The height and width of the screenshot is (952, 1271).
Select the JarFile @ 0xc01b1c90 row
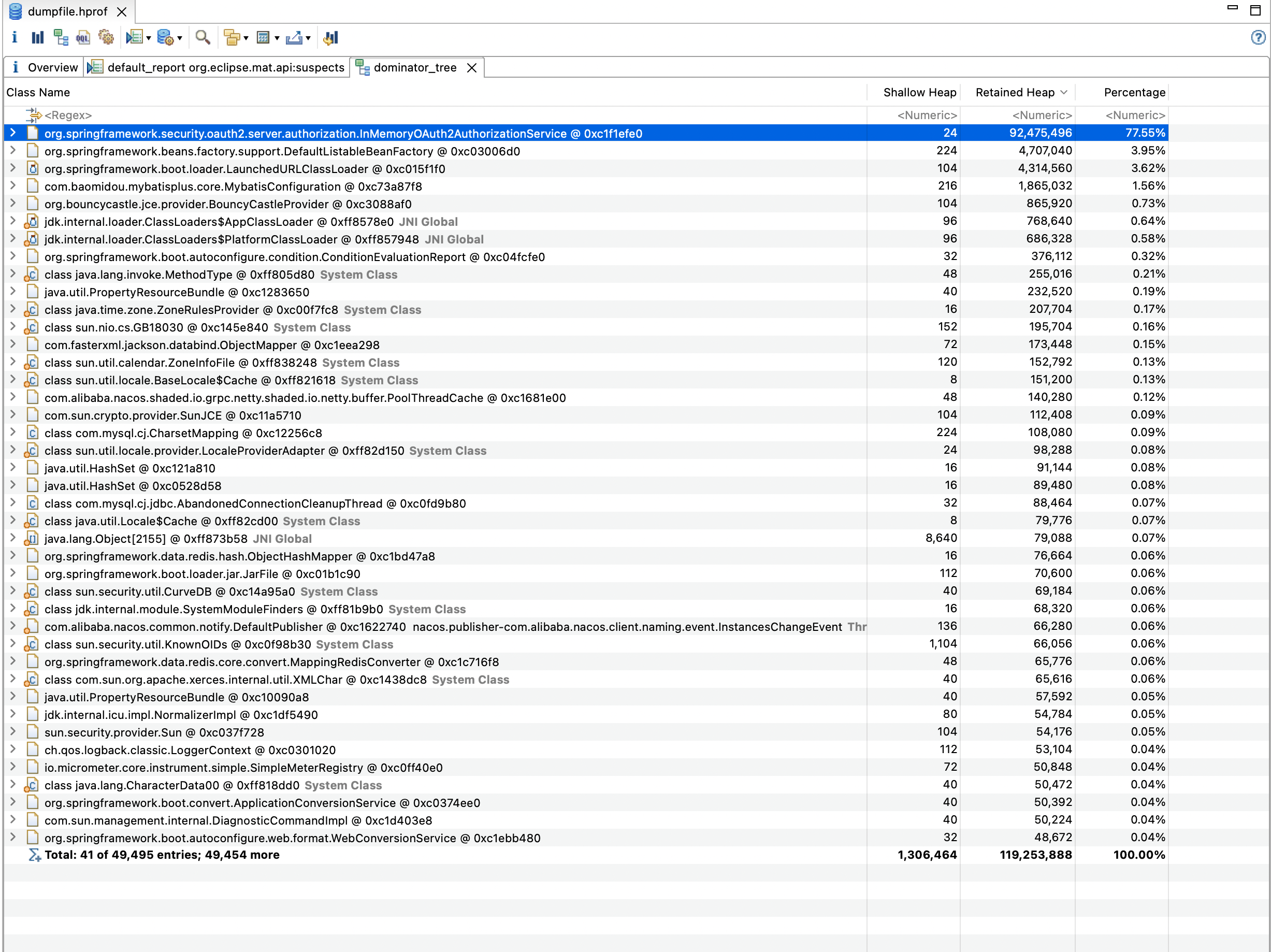(586, 574)
